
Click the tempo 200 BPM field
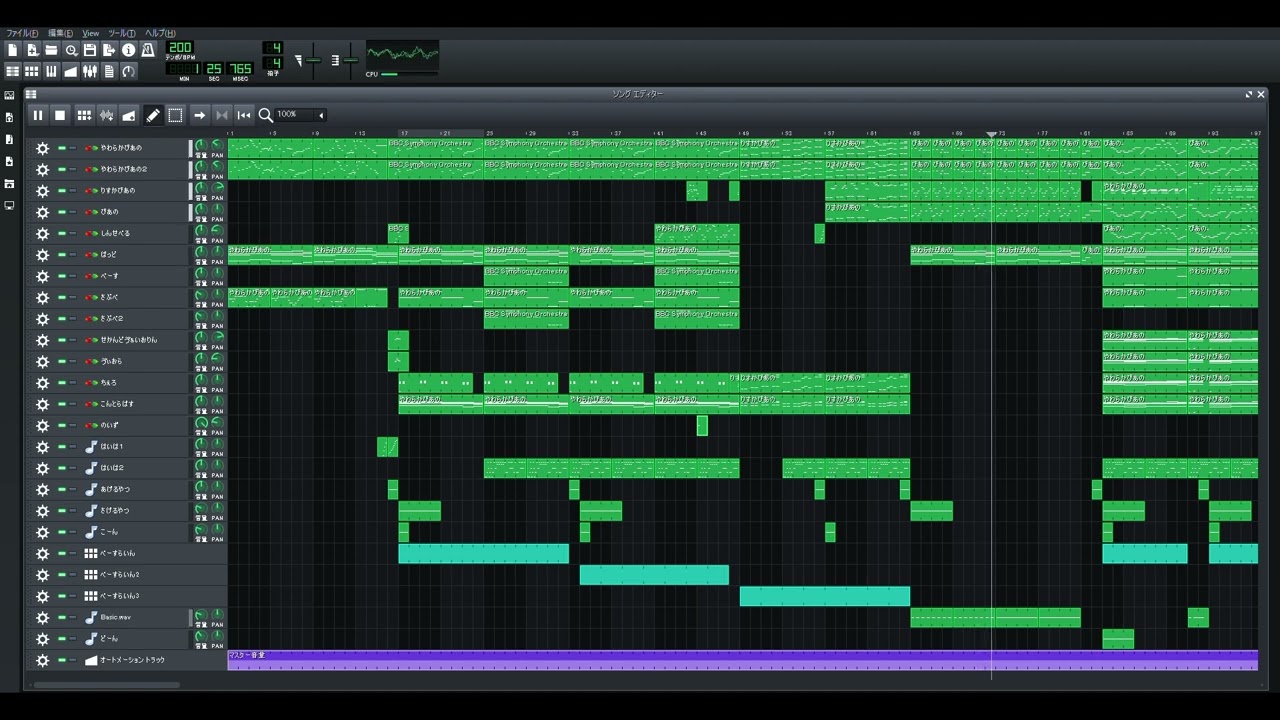point(180,48)
